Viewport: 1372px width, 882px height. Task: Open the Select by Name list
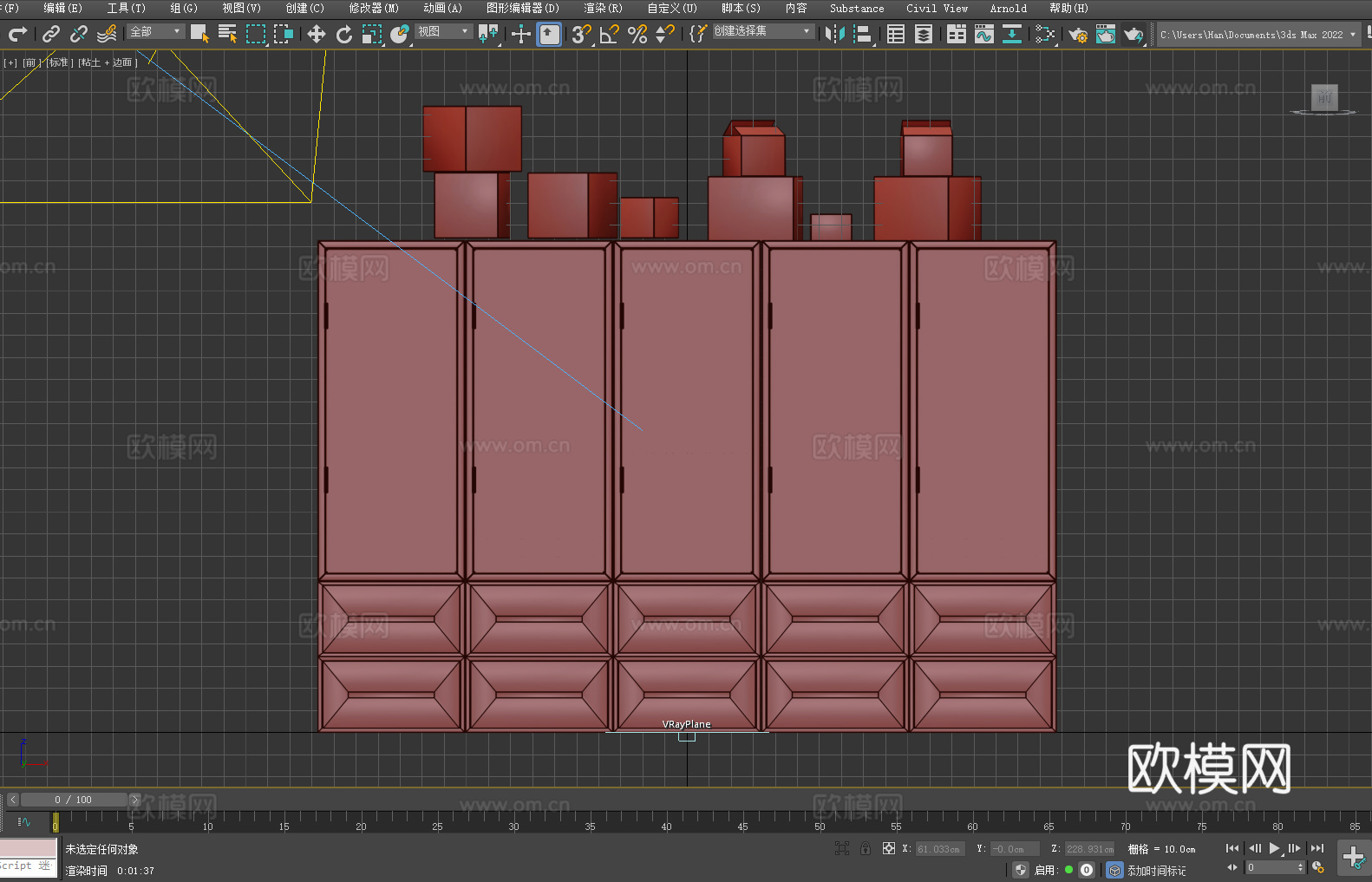point(227,34)
